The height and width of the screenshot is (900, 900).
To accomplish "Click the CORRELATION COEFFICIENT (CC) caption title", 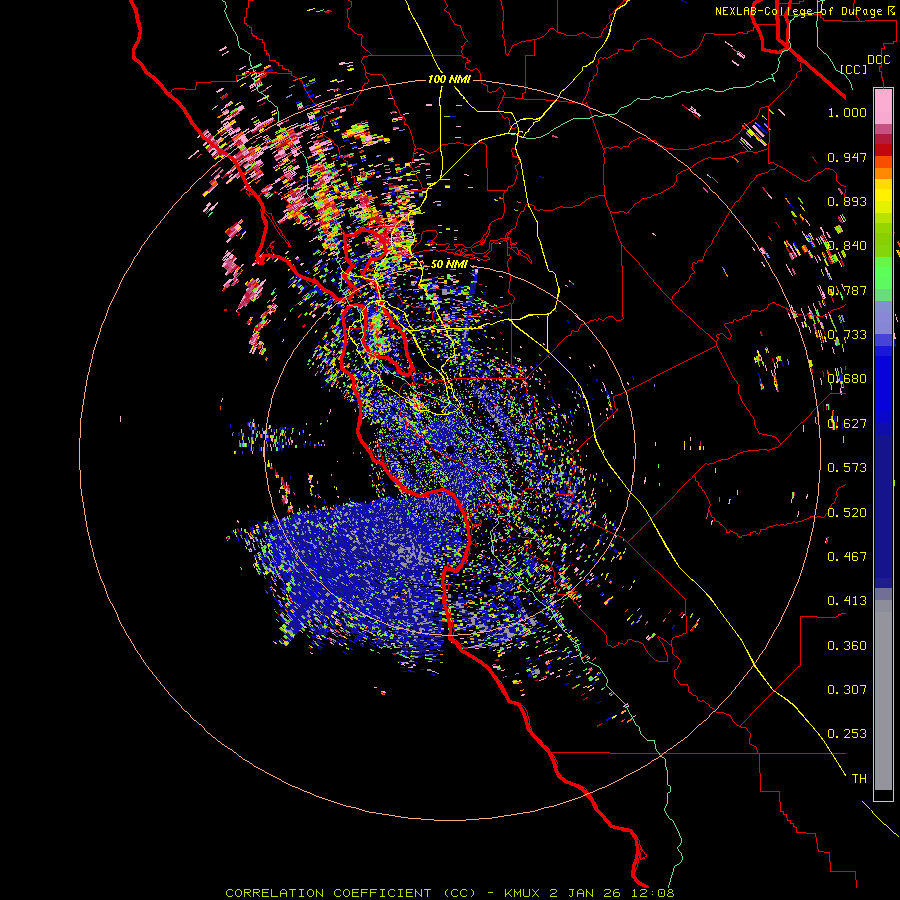I will (x=351, y=893).
